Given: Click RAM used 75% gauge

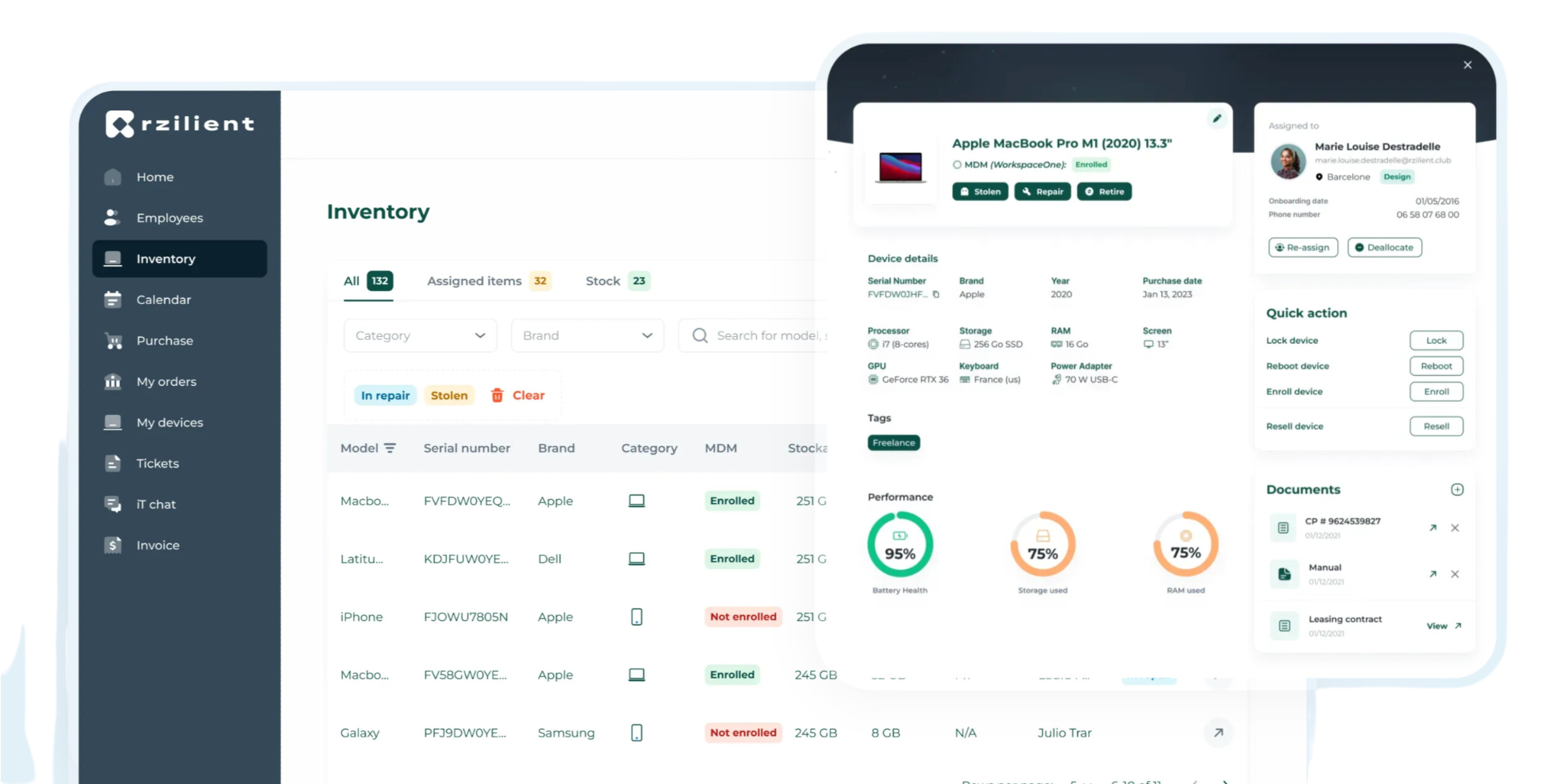Looking at the screenshot, I should coord(1185,544).
